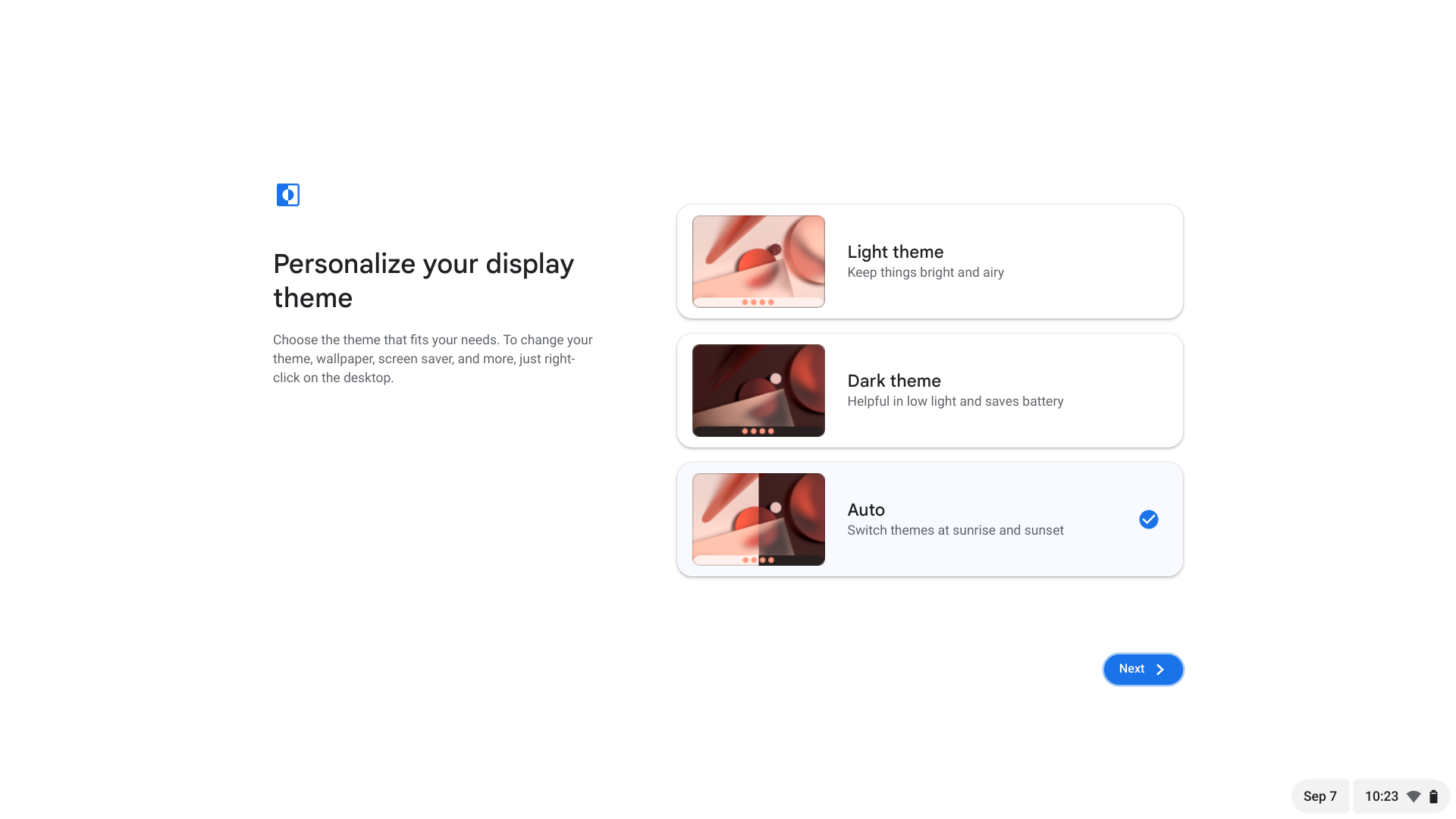This screenshot has height=819, width=1456.
Task: Choose the Dark theme option
Action: tap(929, 391)
